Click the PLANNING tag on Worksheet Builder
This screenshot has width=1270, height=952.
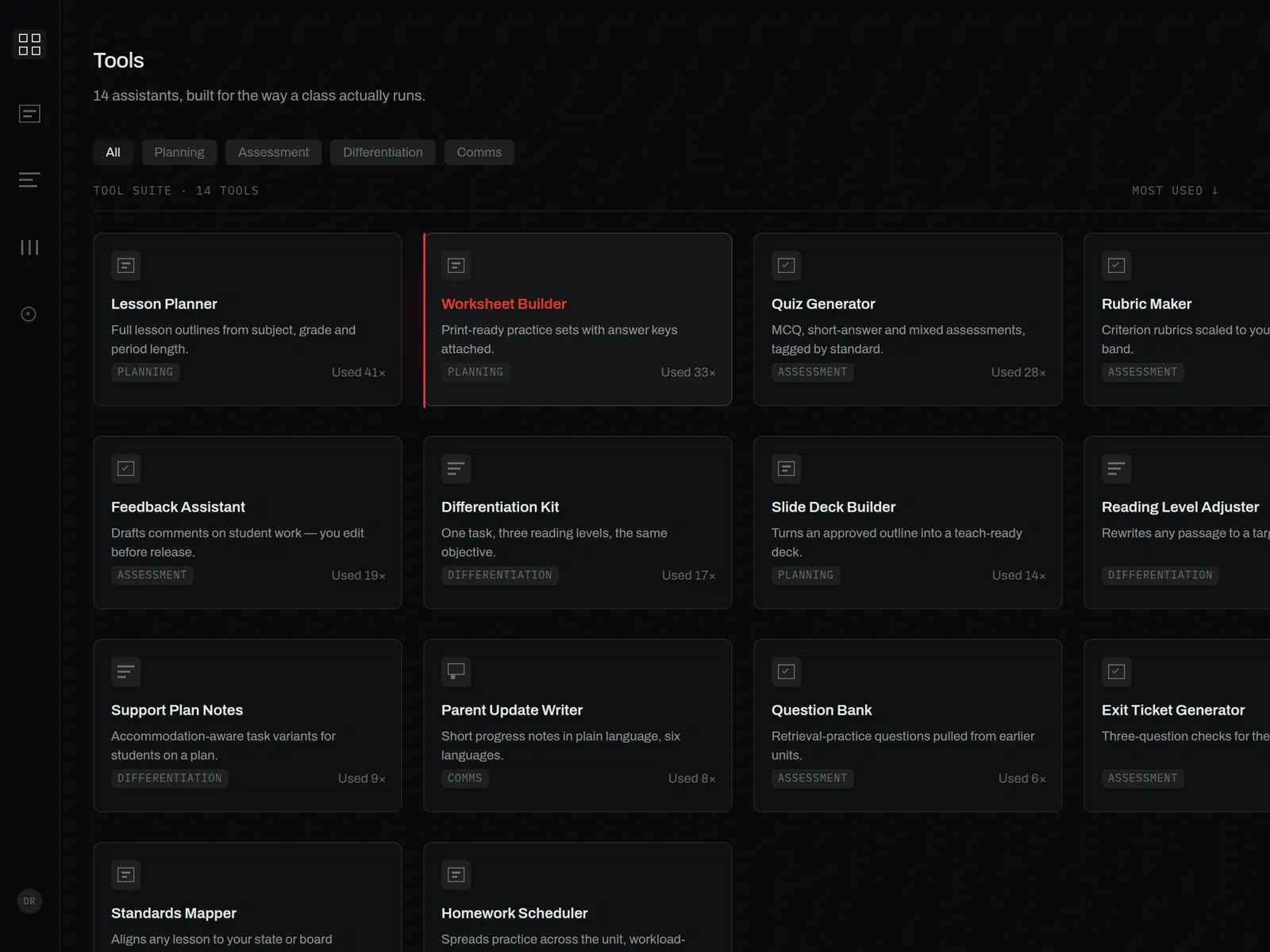point(475,372)
